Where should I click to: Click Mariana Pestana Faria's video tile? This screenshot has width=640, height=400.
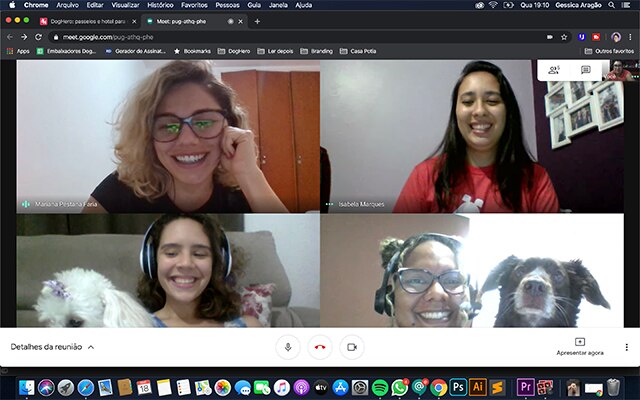pos(167,135)
